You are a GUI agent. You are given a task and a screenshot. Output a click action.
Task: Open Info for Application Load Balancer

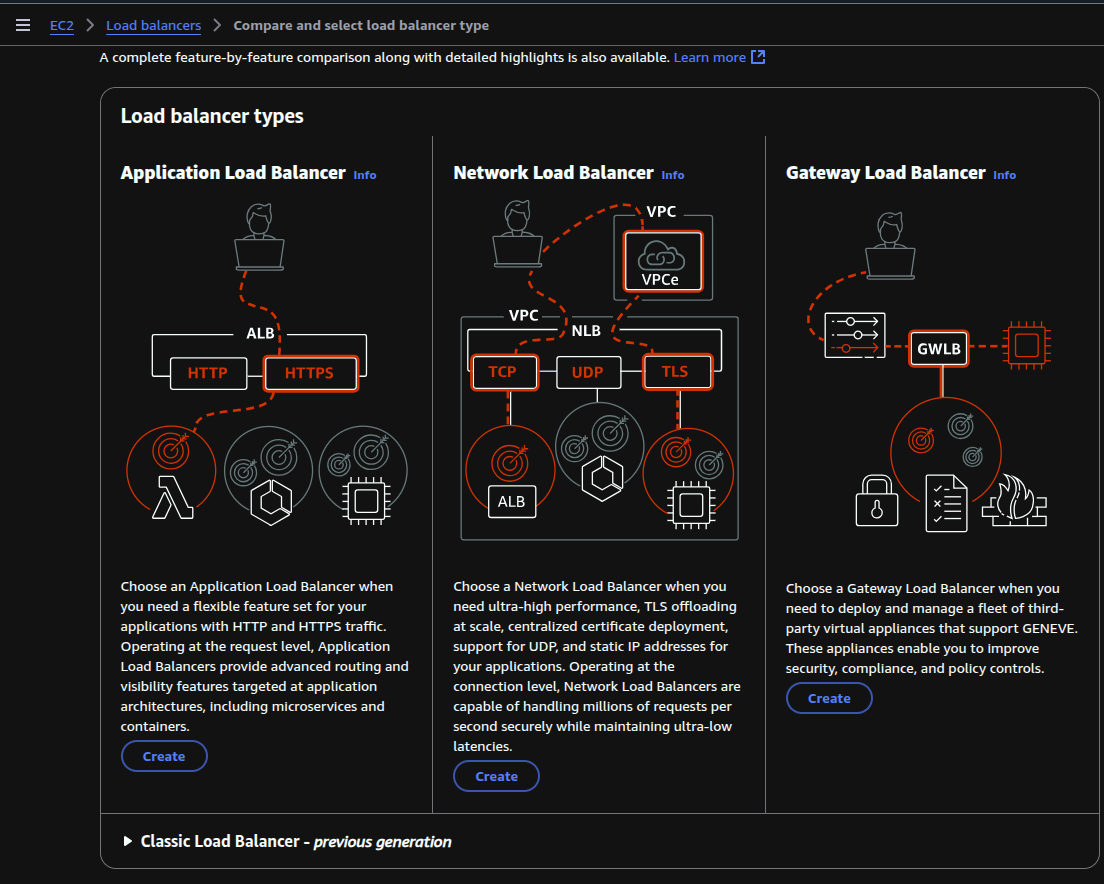(x=365, y=175)
